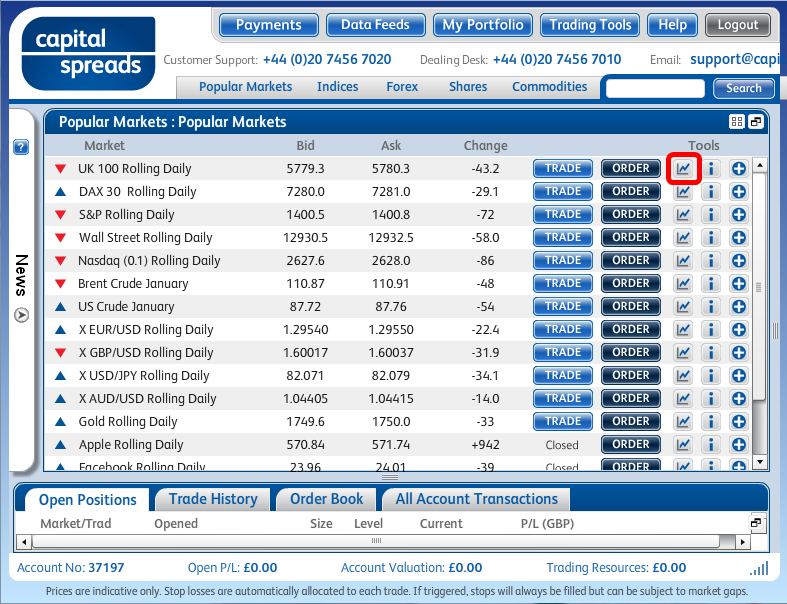
Task: Show info for Apple Rolling Daily
Action: 711,444
